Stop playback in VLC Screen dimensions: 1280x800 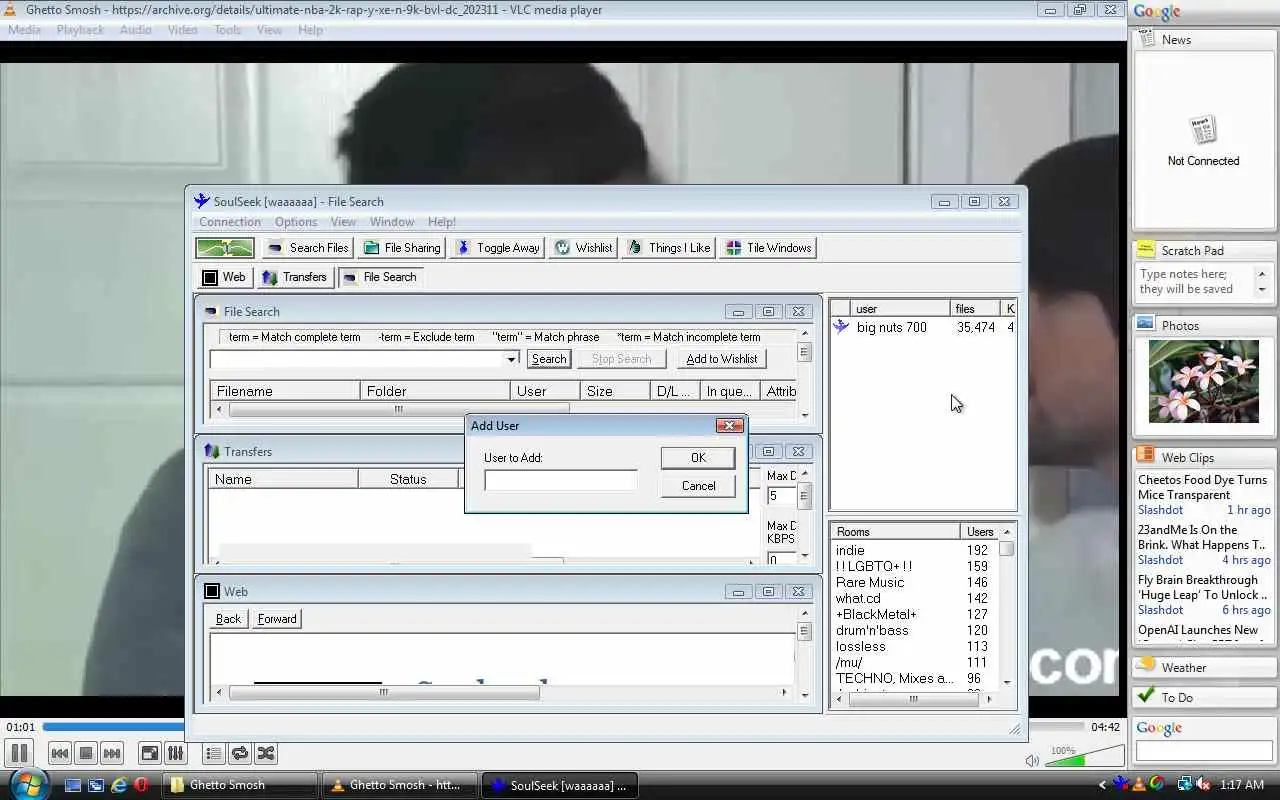[x=86, y=753]
